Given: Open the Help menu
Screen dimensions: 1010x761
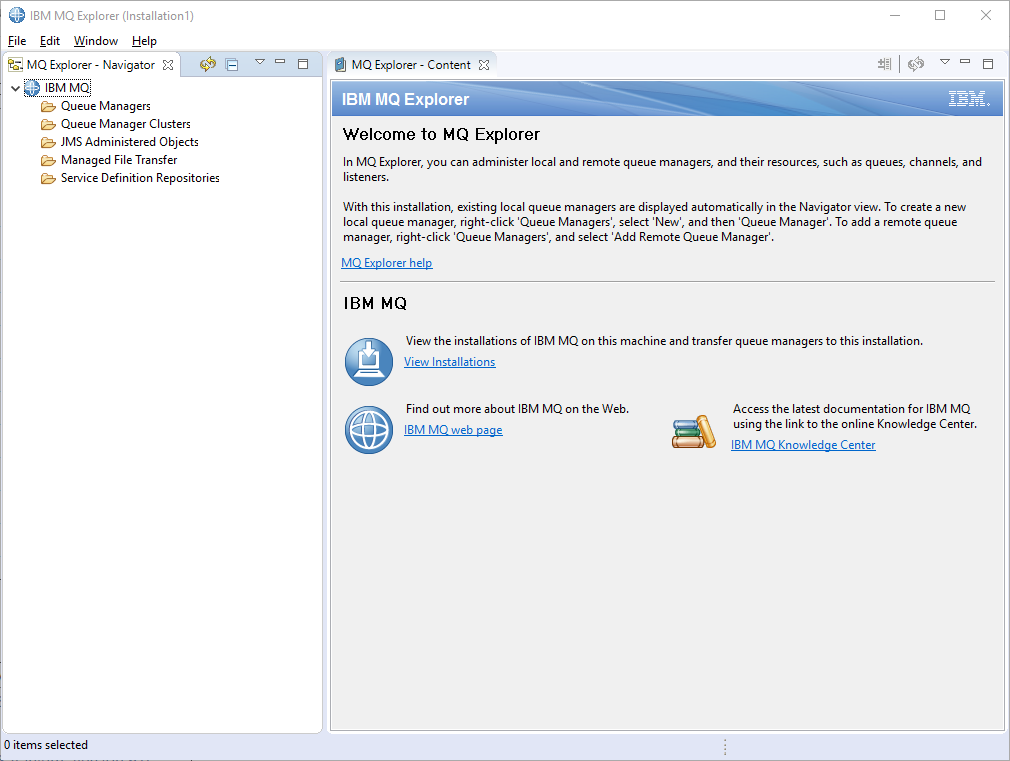Looking at the screenshot, I should (x=144, y=41).
